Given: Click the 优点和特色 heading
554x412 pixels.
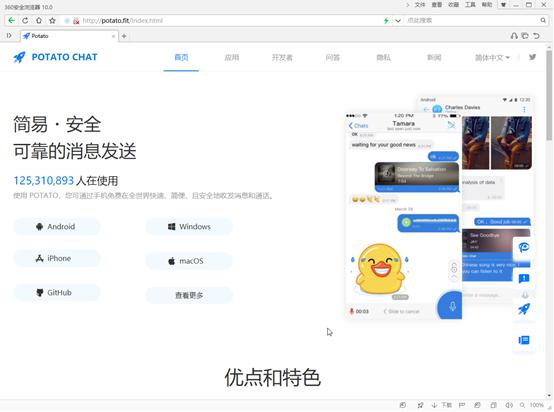Looking at the screenshot, I should point(272,377).
